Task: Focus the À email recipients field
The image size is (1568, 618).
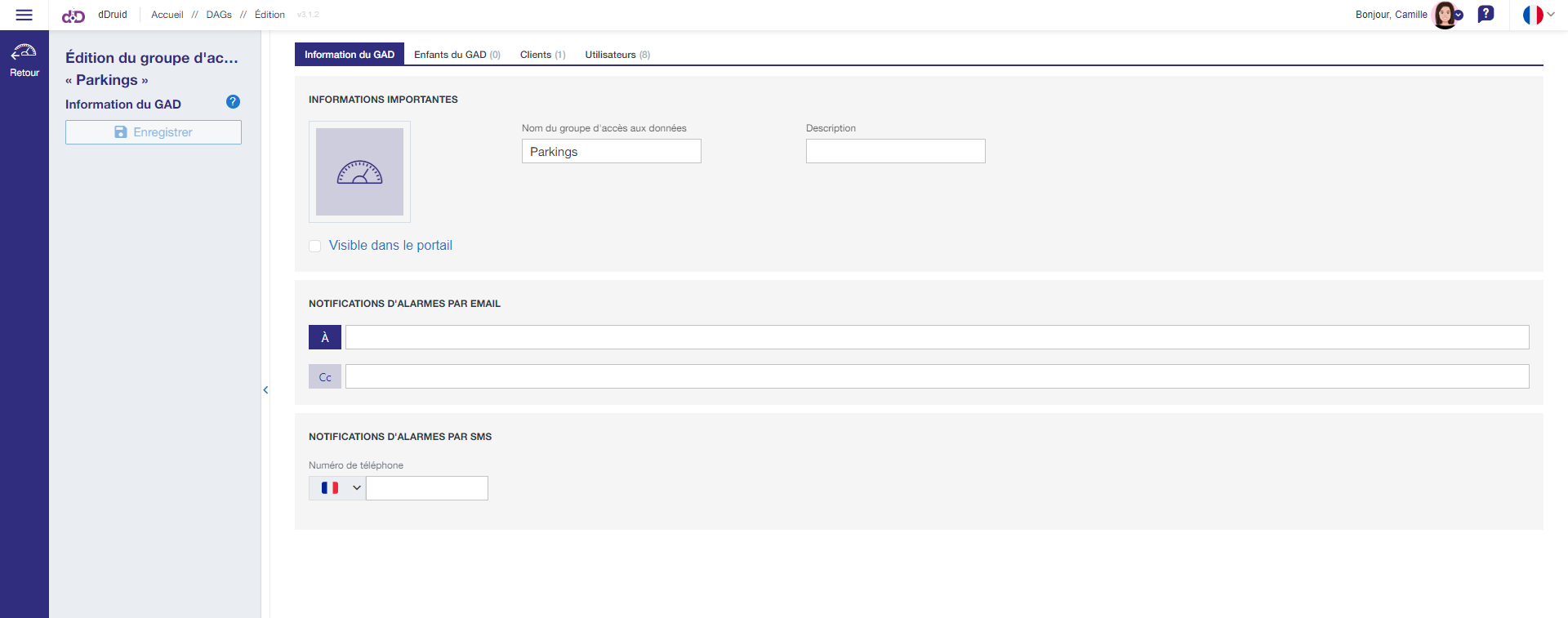Action: tap(938, 337)
